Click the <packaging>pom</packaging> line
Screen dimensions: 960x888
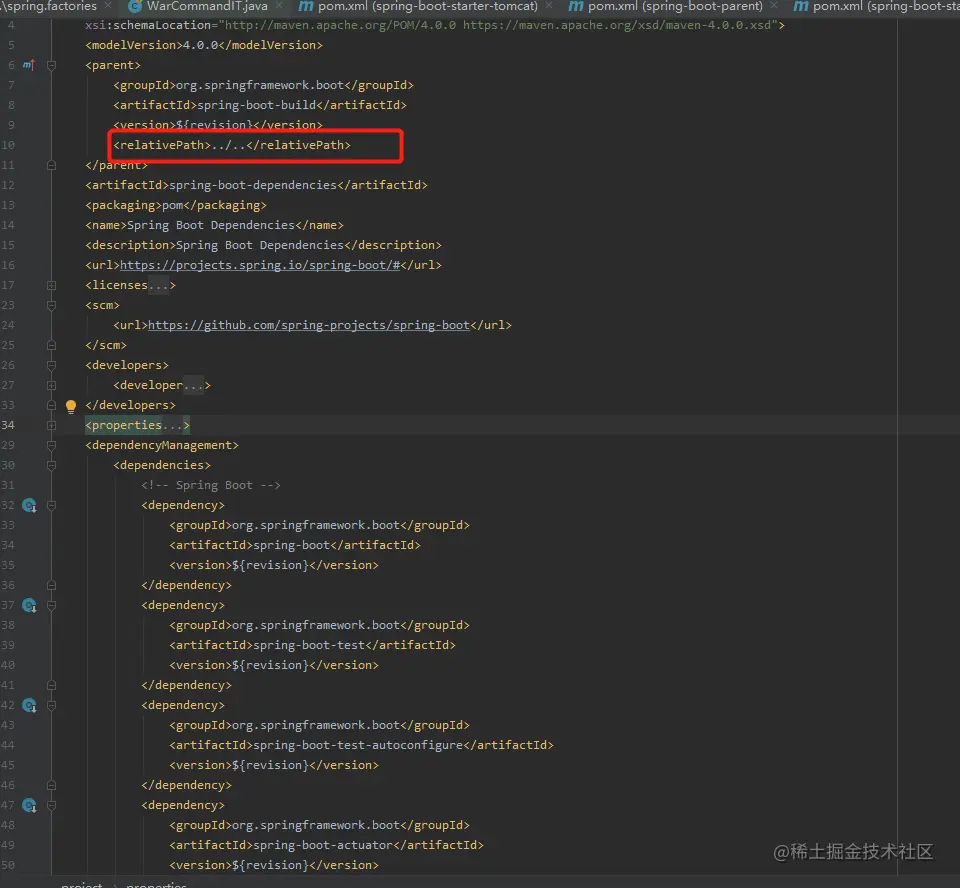click(x=176, y=205)
